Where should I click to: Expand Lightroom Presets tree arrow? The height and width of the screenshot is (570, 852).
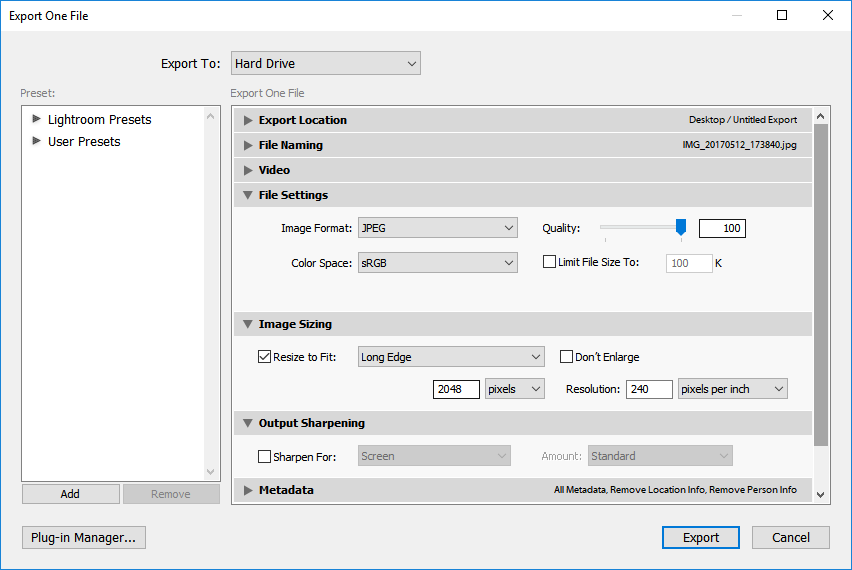tap(36, 118)
